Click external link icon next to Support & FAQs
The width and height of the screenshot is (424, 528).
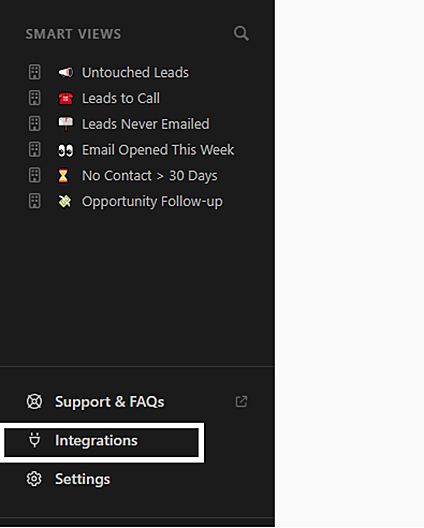(x=241, y=401)
